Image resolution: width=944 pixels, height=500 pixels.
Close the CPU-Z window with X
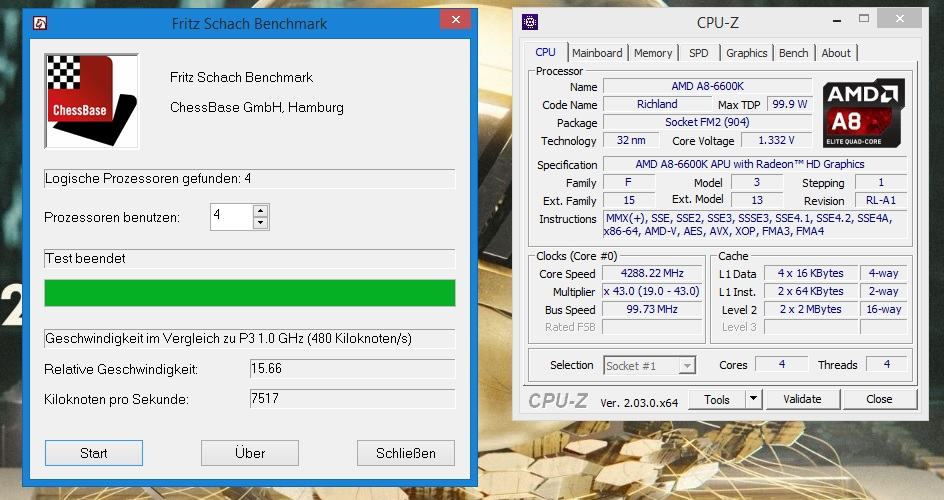pos(899,19)
